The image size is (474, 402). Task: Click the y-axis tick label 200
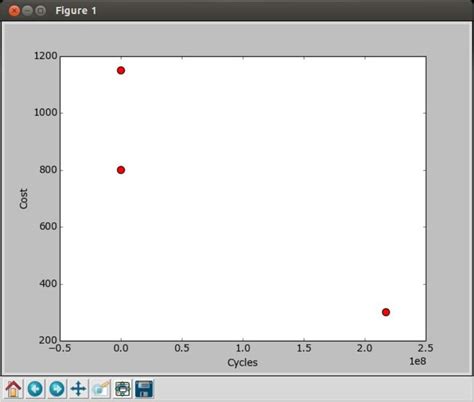(x=49, y=340)
